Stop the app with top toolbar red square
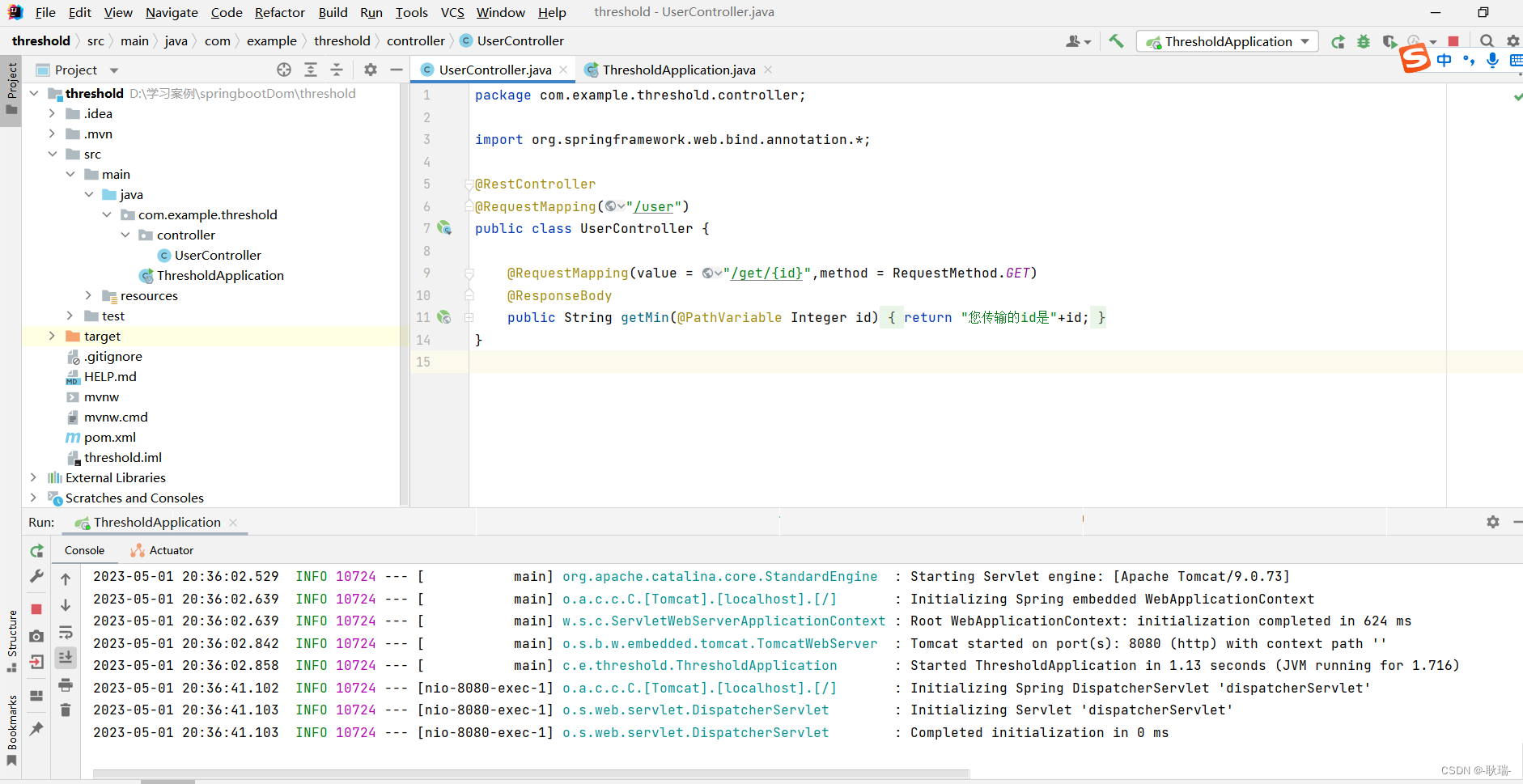 point(1453,41)
